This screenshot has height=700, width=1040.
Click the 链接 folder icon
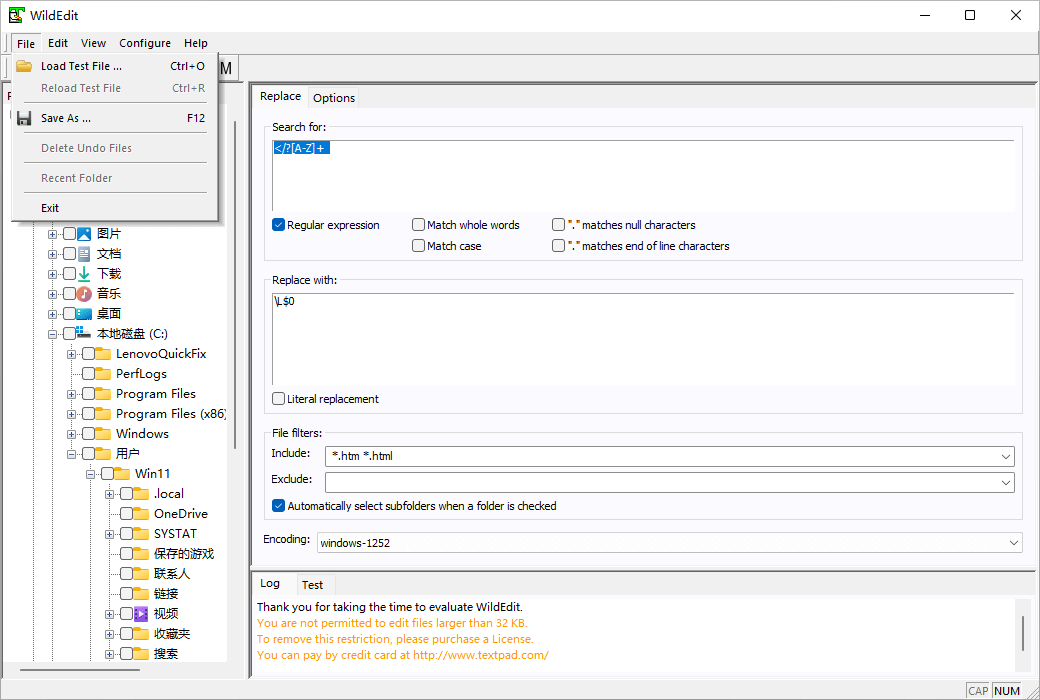[141, 593]
